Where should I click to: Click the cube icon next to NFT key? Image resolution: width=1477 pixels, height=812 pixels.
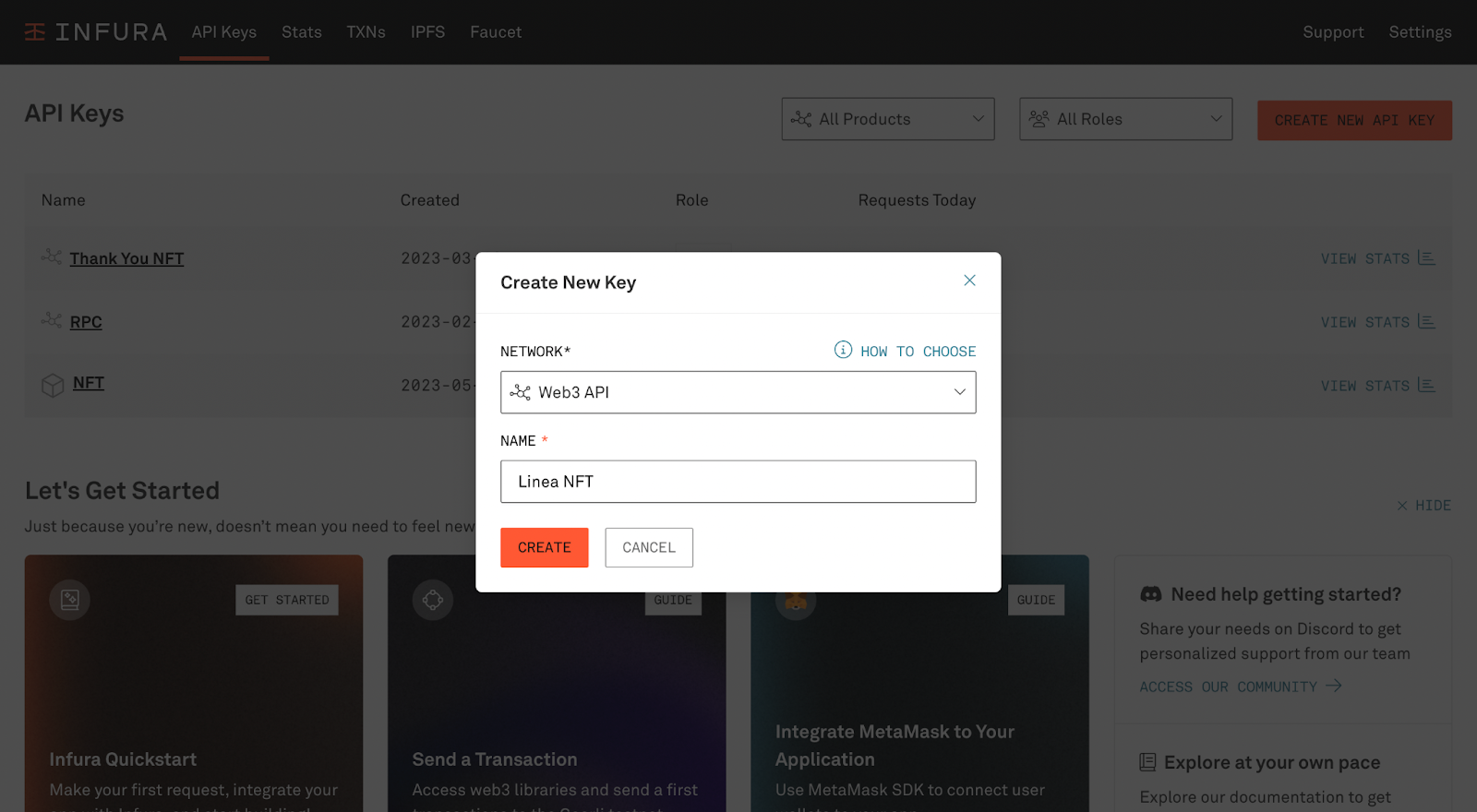(53, 385)
